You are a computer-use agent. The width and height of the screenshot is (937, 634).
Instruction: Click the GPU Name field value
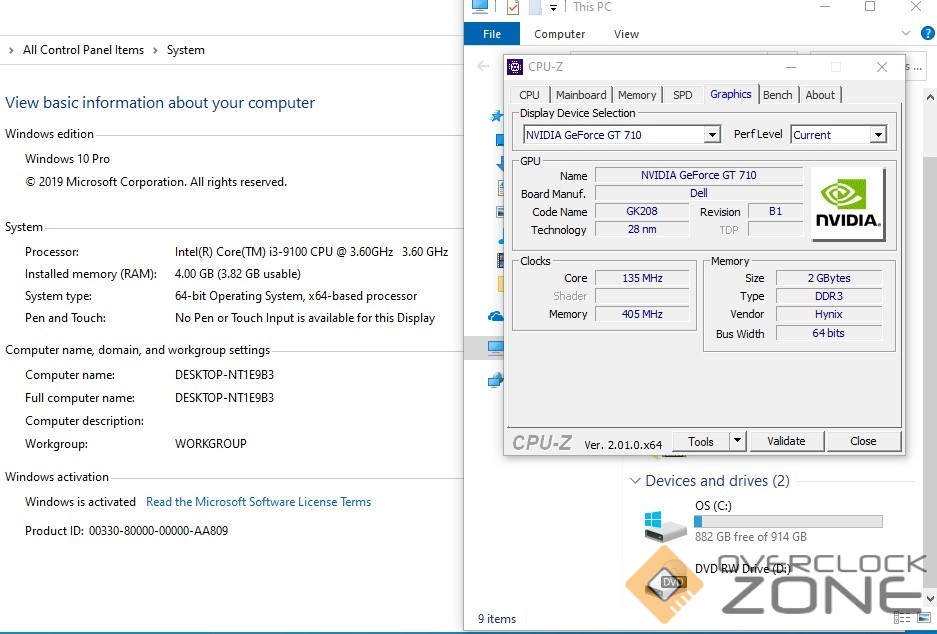[699, 175]
